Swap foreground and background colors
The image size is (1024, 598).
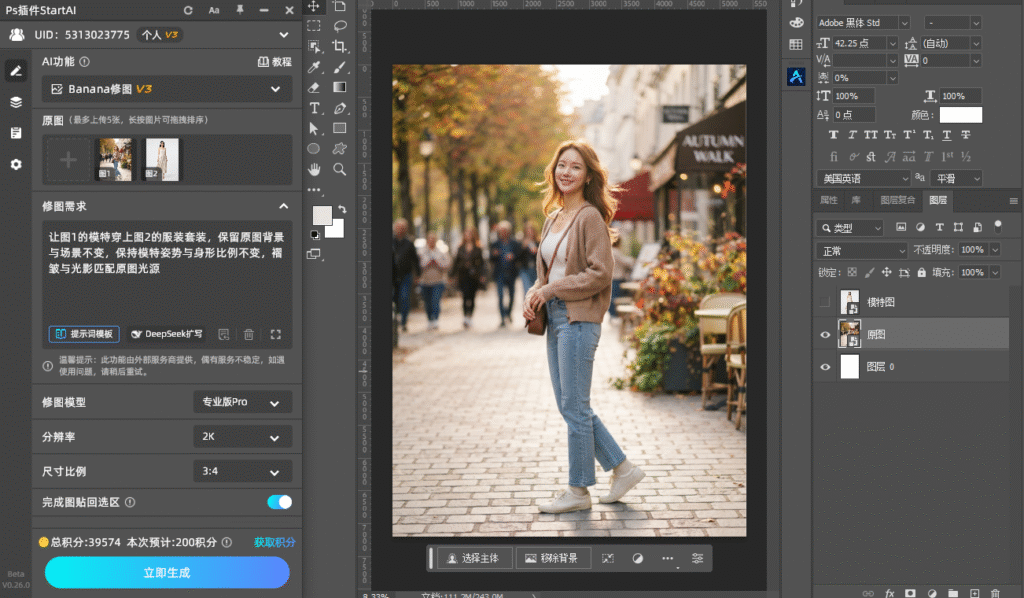[342, 210]
